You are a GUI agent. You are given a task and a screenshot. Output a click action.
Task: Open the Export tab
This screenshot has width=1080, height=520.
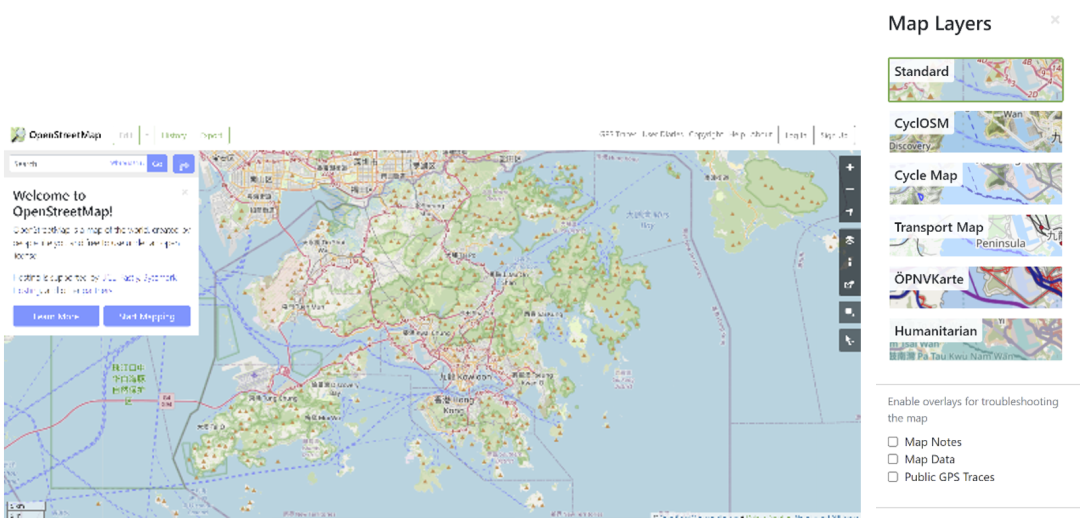coord(211,135)
